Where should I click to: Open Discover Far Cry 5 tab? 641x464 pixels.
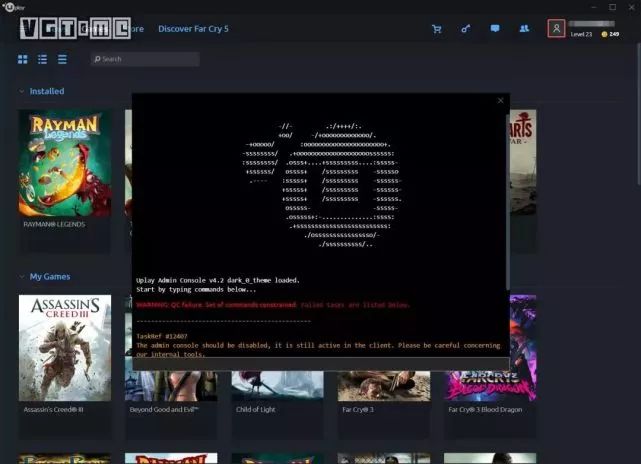click(x=193, y=29)
